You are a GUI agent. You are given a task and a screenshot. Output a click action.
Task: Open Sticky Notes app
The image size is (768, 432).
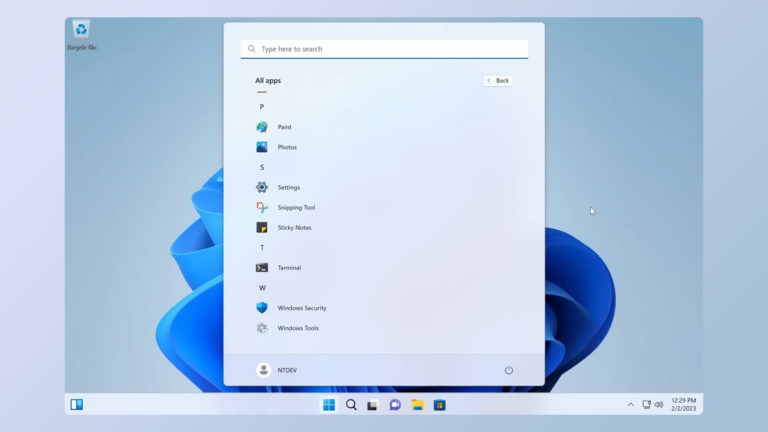tap(262, 227)
